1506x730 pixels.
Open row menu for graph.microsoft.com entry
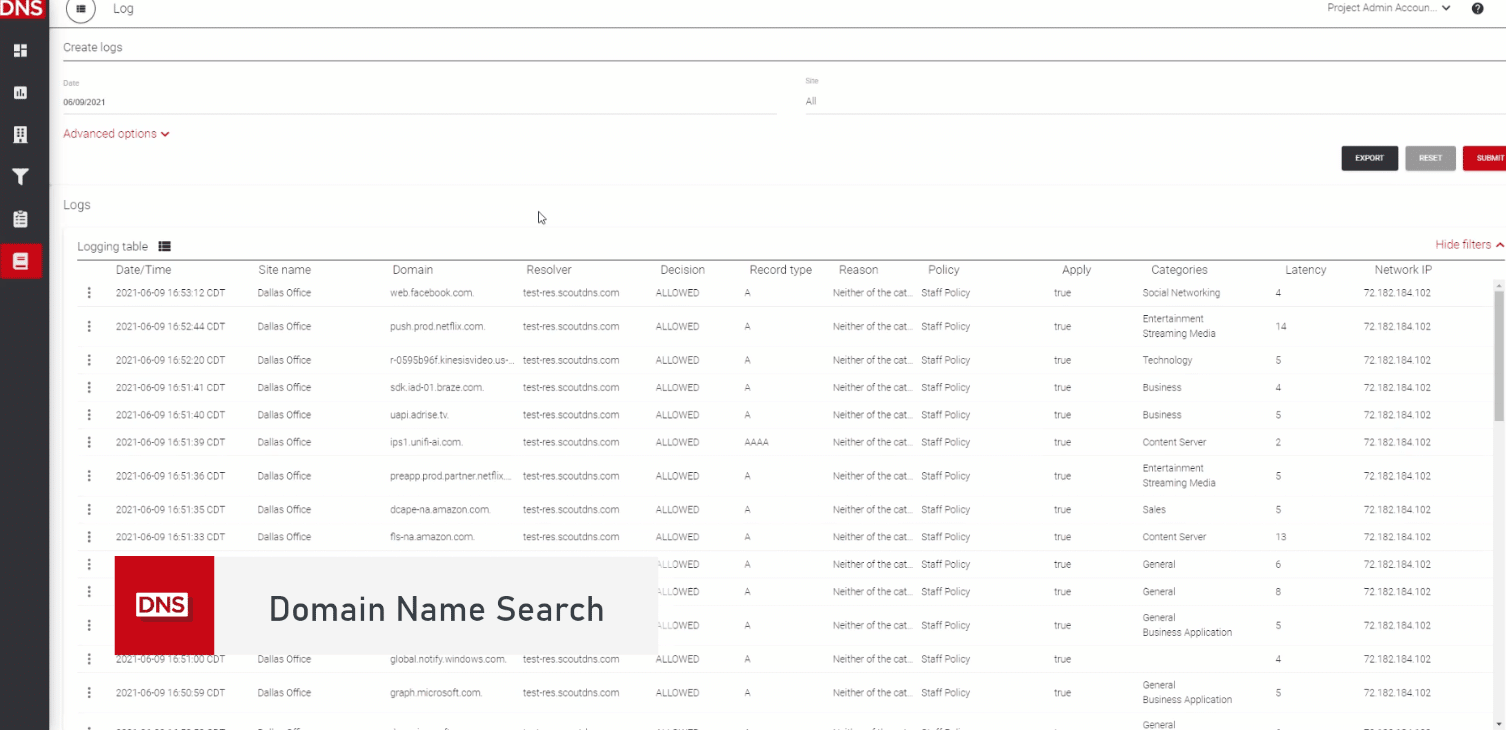point(89,692)
